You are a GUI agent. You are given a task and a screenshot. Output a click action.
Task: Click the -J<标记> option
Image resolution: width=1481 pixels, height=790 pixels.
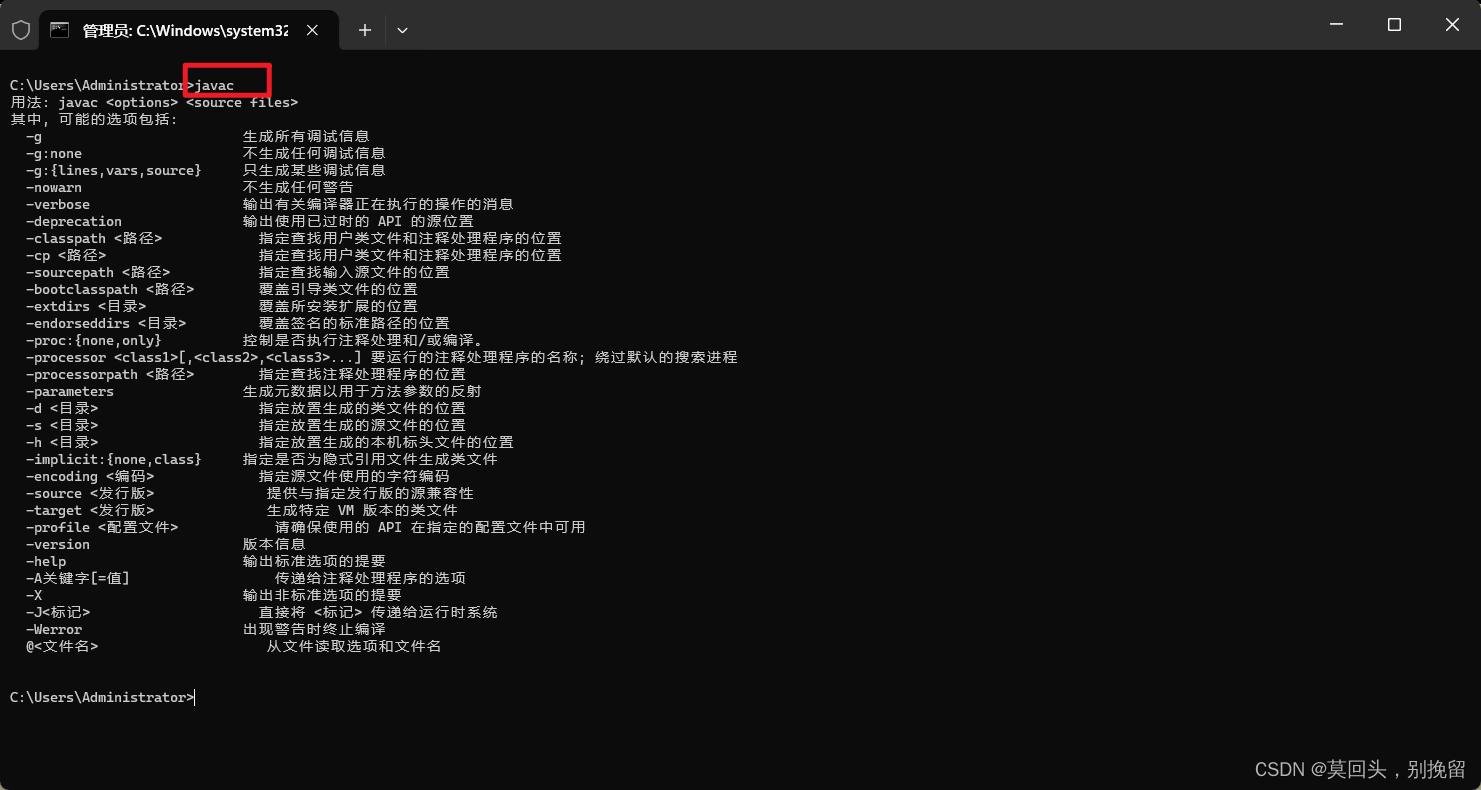pos(58,613)
